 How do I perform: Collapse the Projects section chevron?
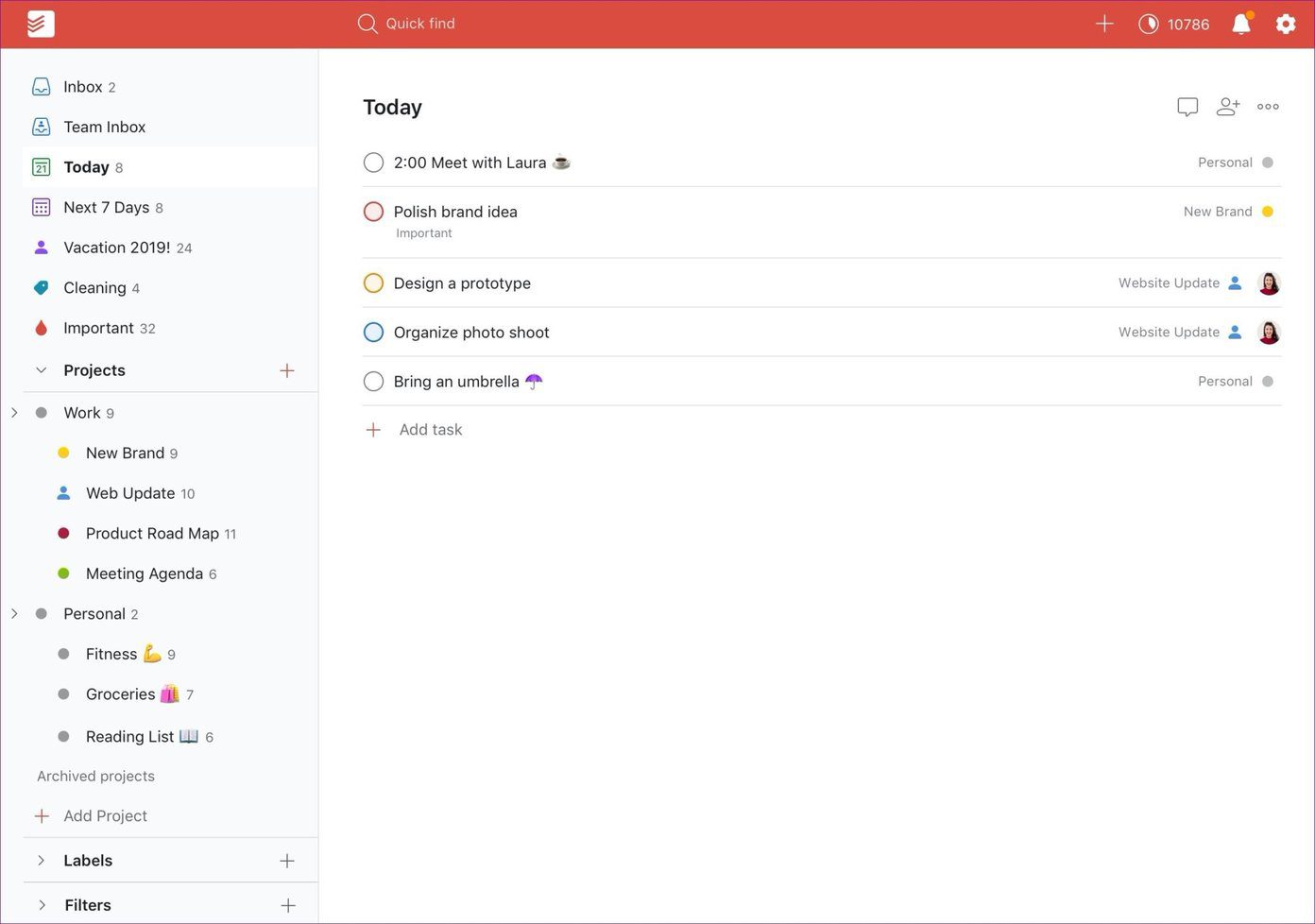(42, 370)
